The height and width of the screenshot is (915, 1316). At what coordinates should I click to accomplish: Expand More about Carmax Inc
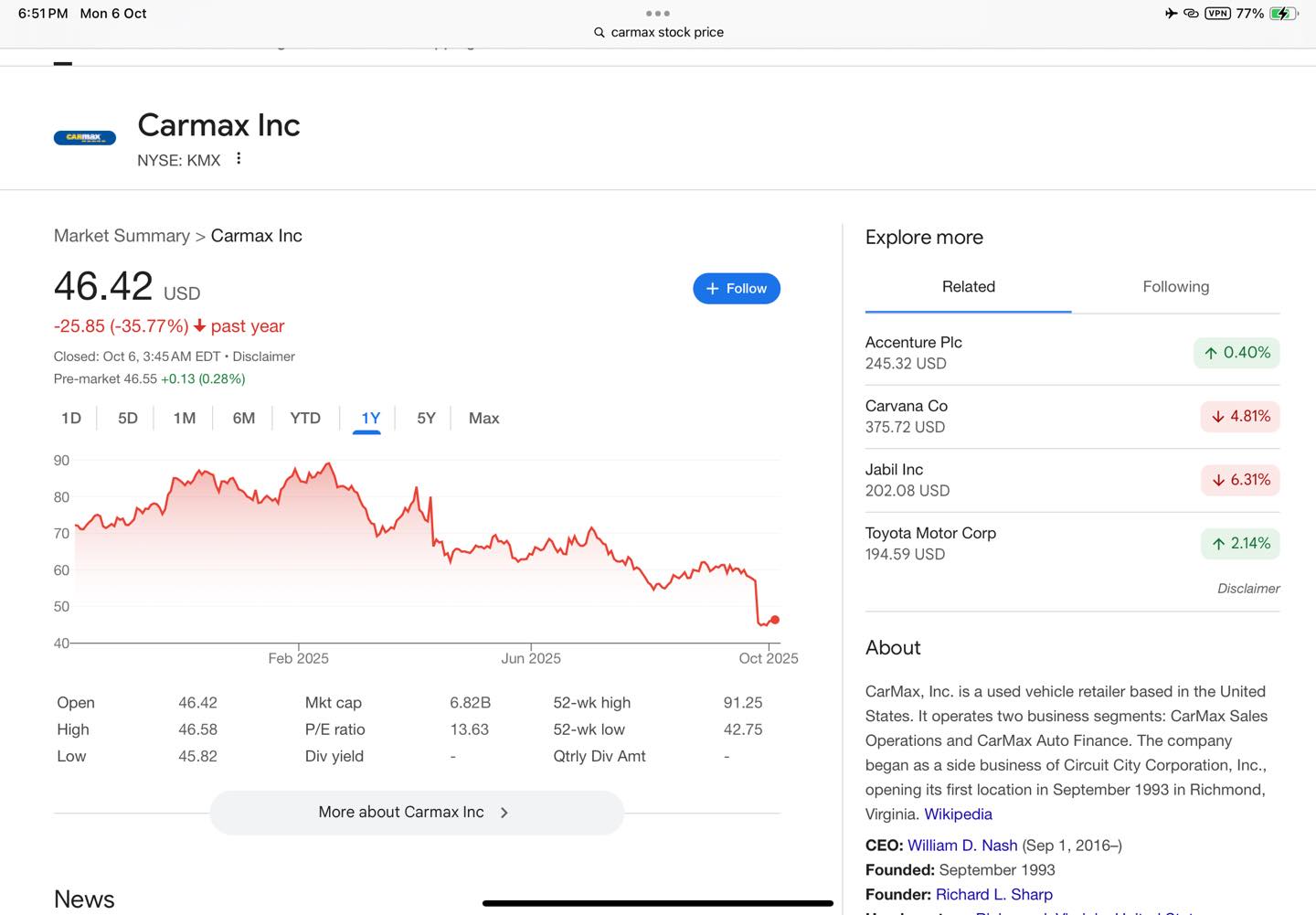(416, 813)
